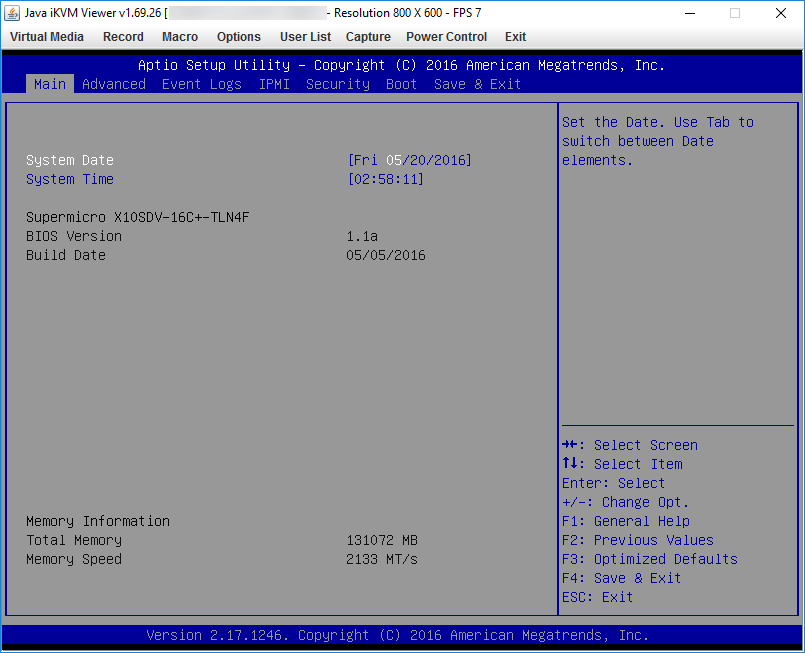Open the Capture menu
Viewport: 805px width, 653px height.
[368, 37]
